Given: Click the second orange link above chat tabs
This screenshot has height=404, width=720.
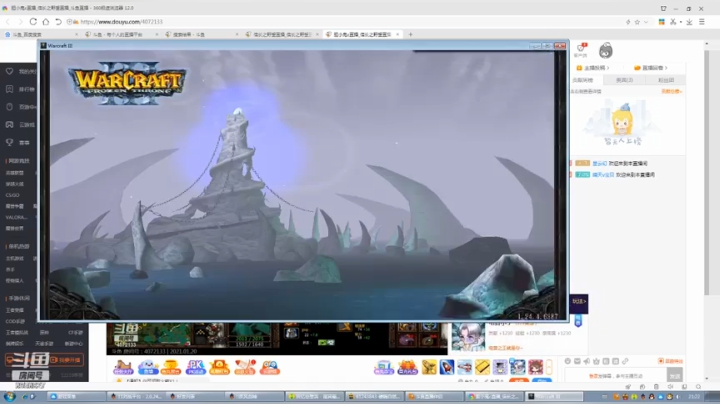Looking at the screenshot, I should (x=651, y=68).
